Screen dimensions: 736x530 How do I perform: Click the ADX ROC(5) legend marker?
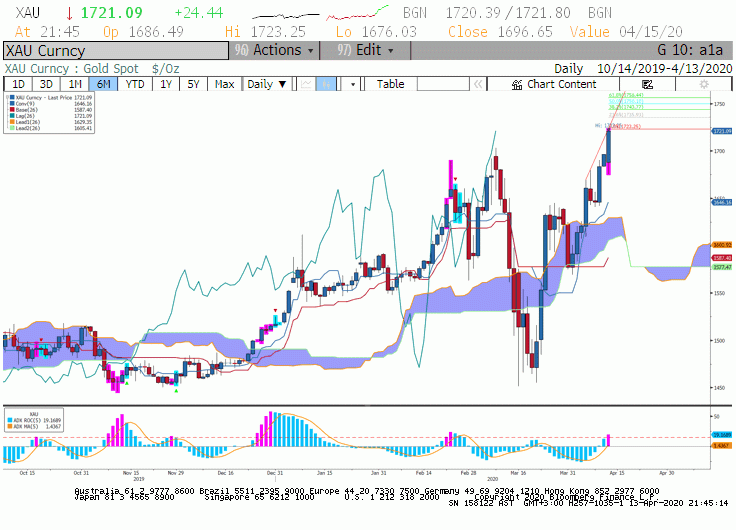(10, 421)
